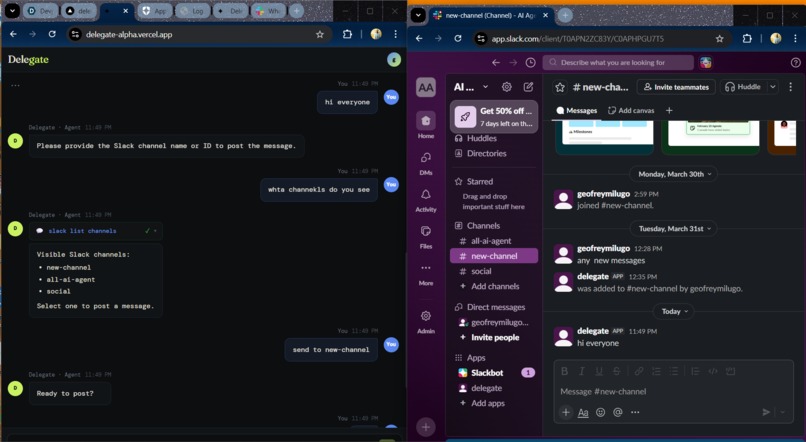Star the #new-channel channel
806x442 pixels.
click(560, 87)
